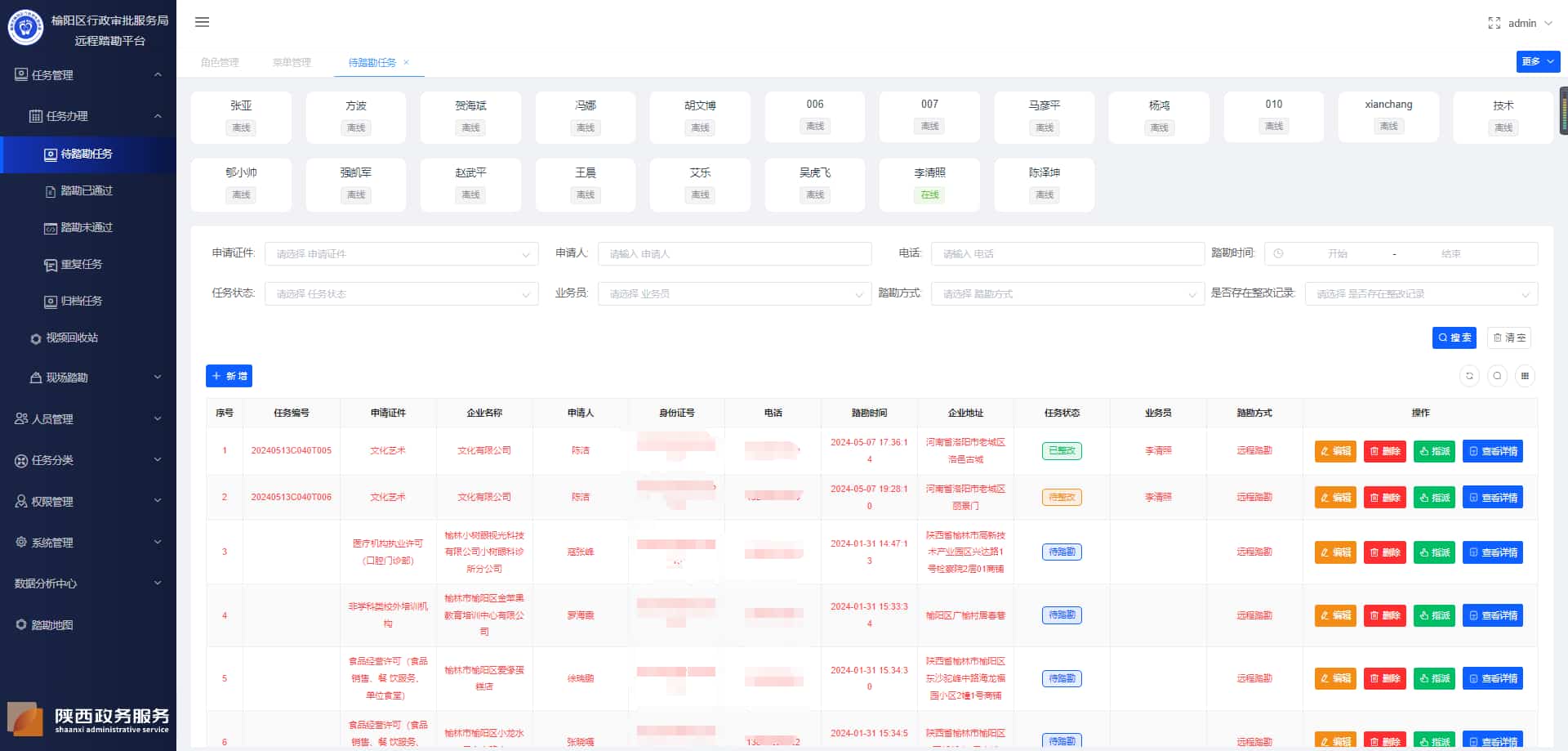Close the 待踏勘任务 tab

click(406, 62)
